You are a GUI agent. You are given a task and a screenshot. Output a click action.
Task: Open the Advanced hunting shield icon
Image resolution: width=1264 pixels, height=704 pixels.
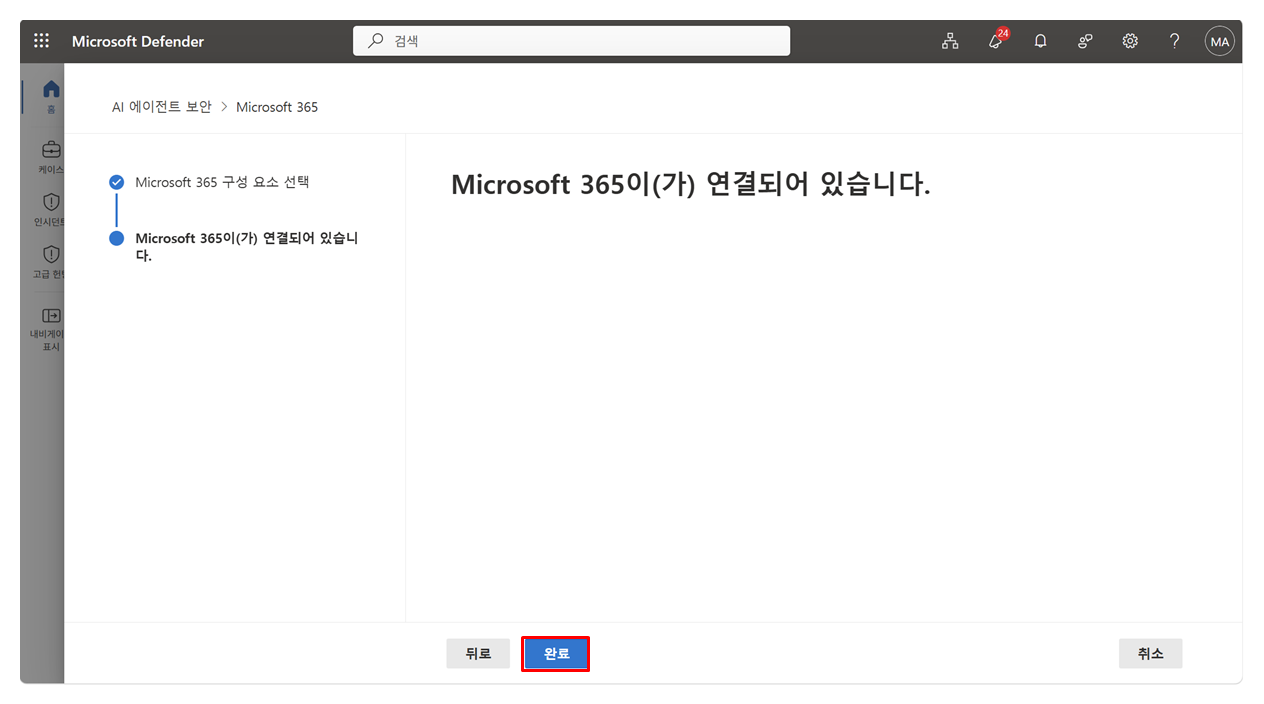click(51, 254)
